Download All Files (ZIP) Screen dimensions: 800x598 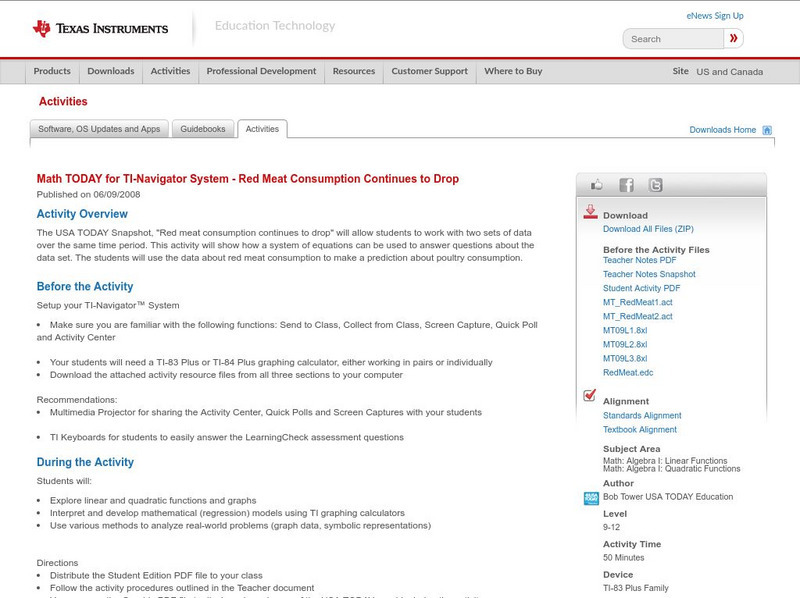[648, 229]
